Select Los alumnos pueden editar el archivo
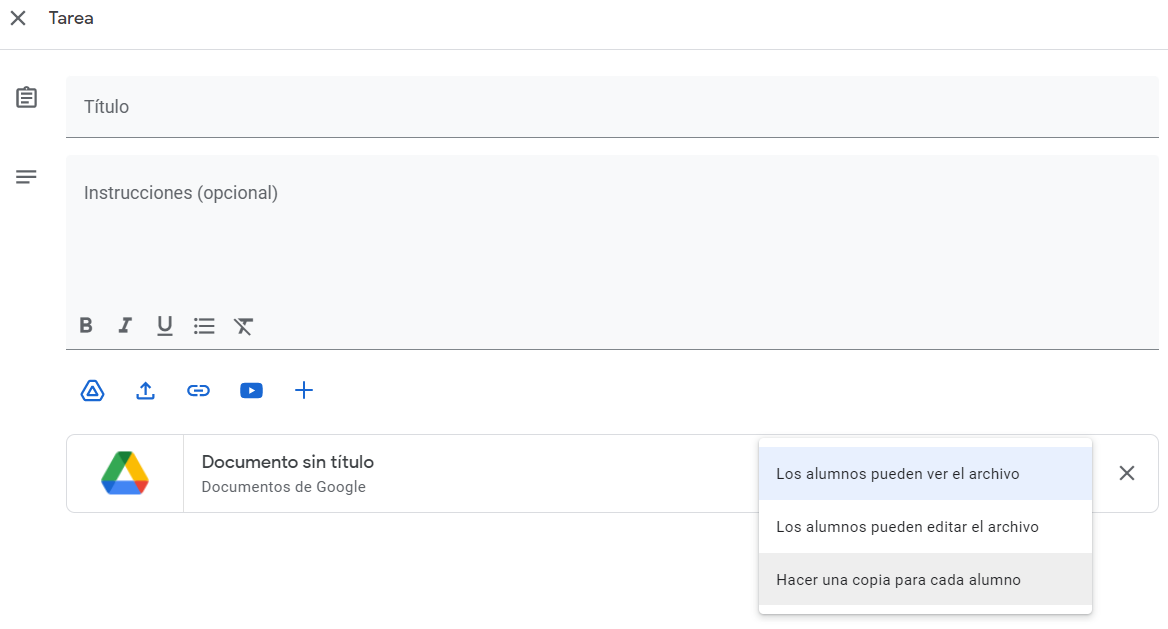Screen dimensions: 1168x629 (925, 527)
